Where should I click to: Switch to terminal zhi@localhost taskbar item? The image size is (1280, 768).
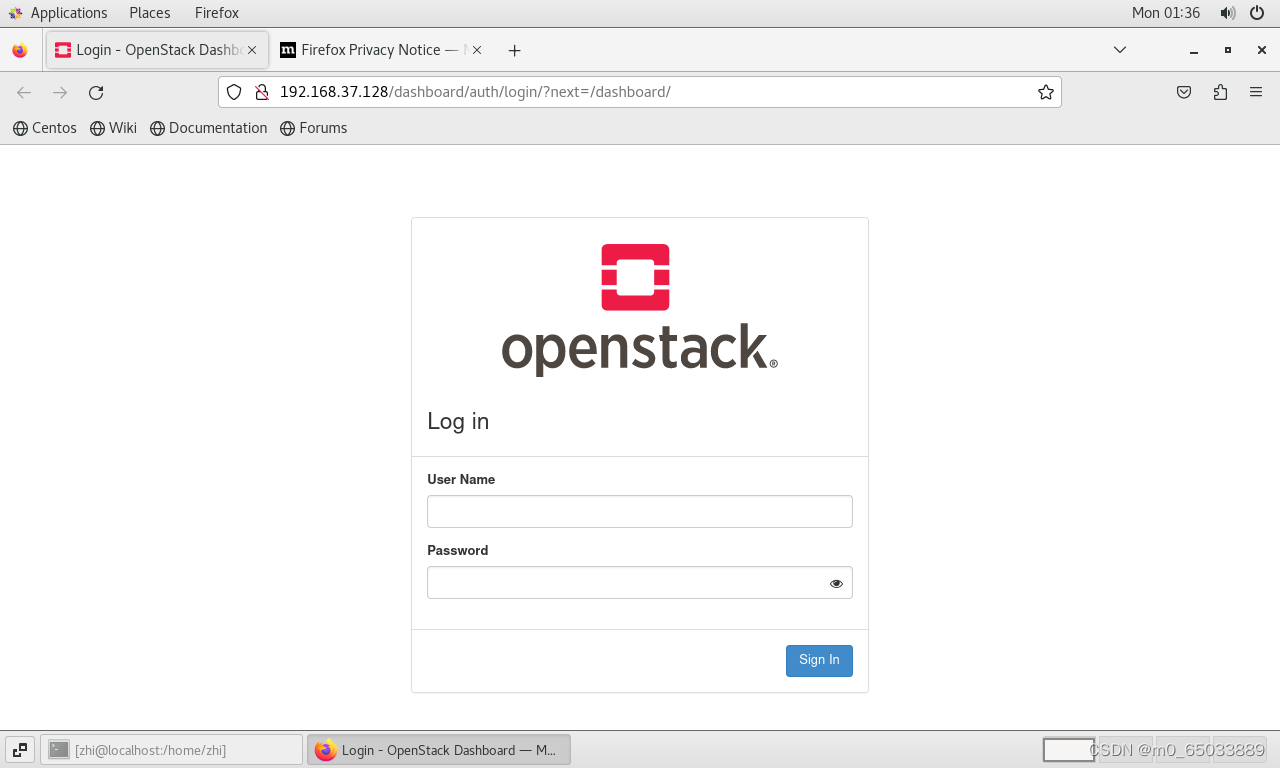(x=171, y=750)
